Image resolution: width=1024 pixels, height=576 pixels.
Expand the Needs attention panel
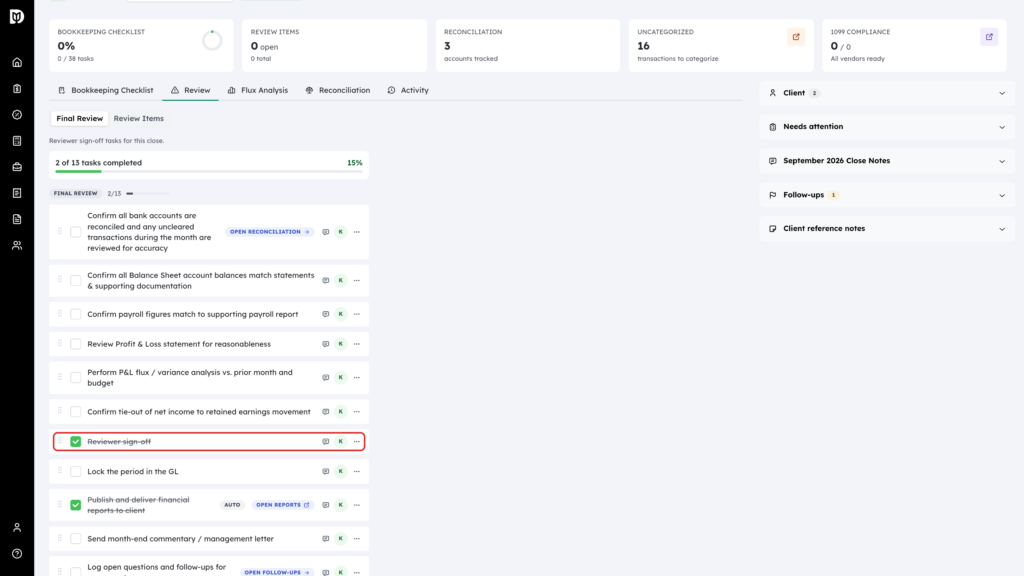887,127
